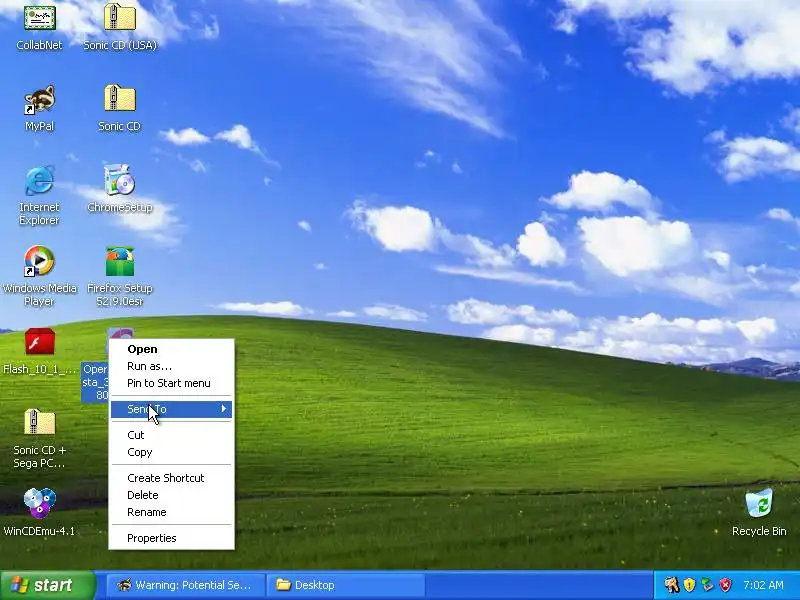This screenshot has height=600, width=800.
Task: Choose Pin to Start menu entry
Action: coord(171,383)
